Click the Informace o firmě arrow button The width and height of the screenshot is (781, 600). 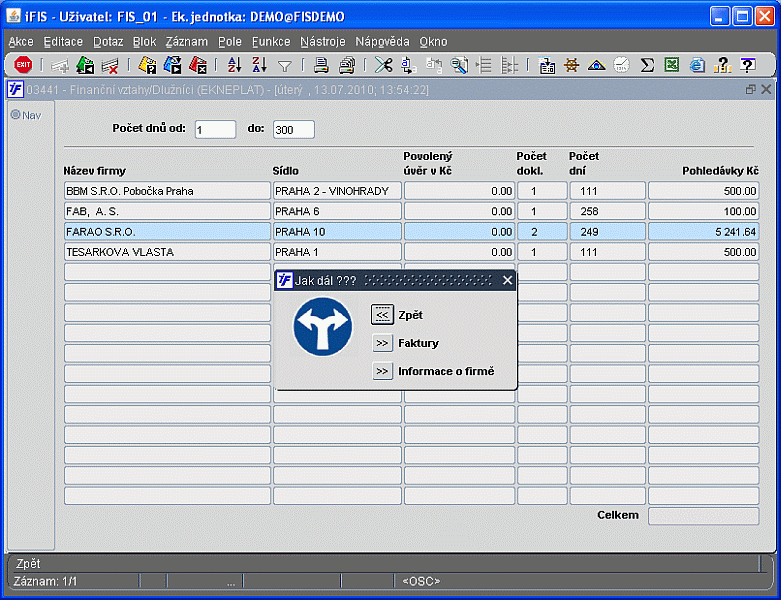click(x=382, y=371)
